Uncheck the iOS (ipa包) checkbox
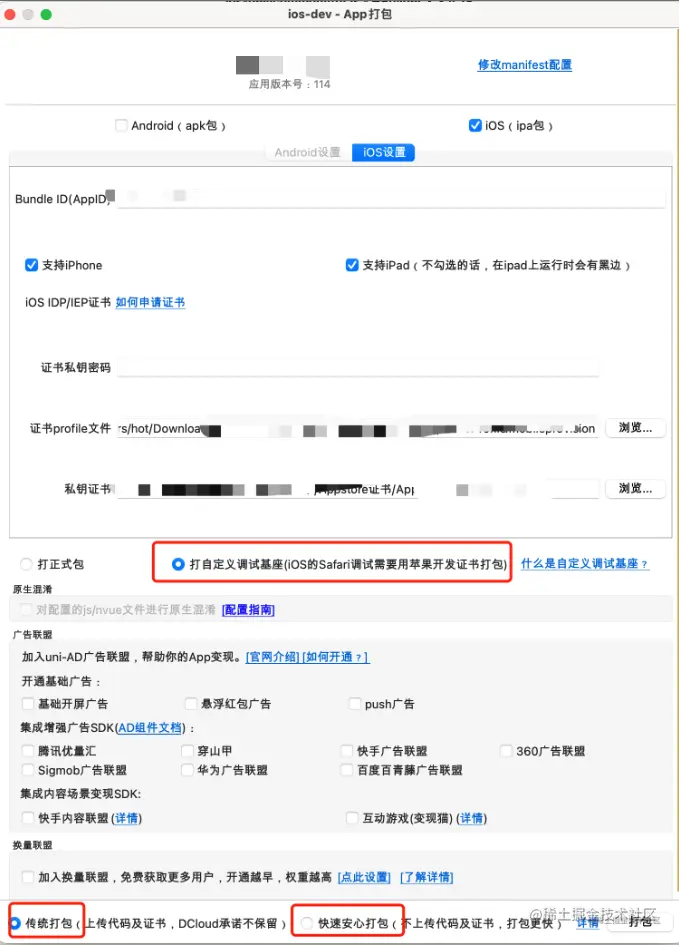The height and width of the screenshot is (945, 679). (475, 125)
